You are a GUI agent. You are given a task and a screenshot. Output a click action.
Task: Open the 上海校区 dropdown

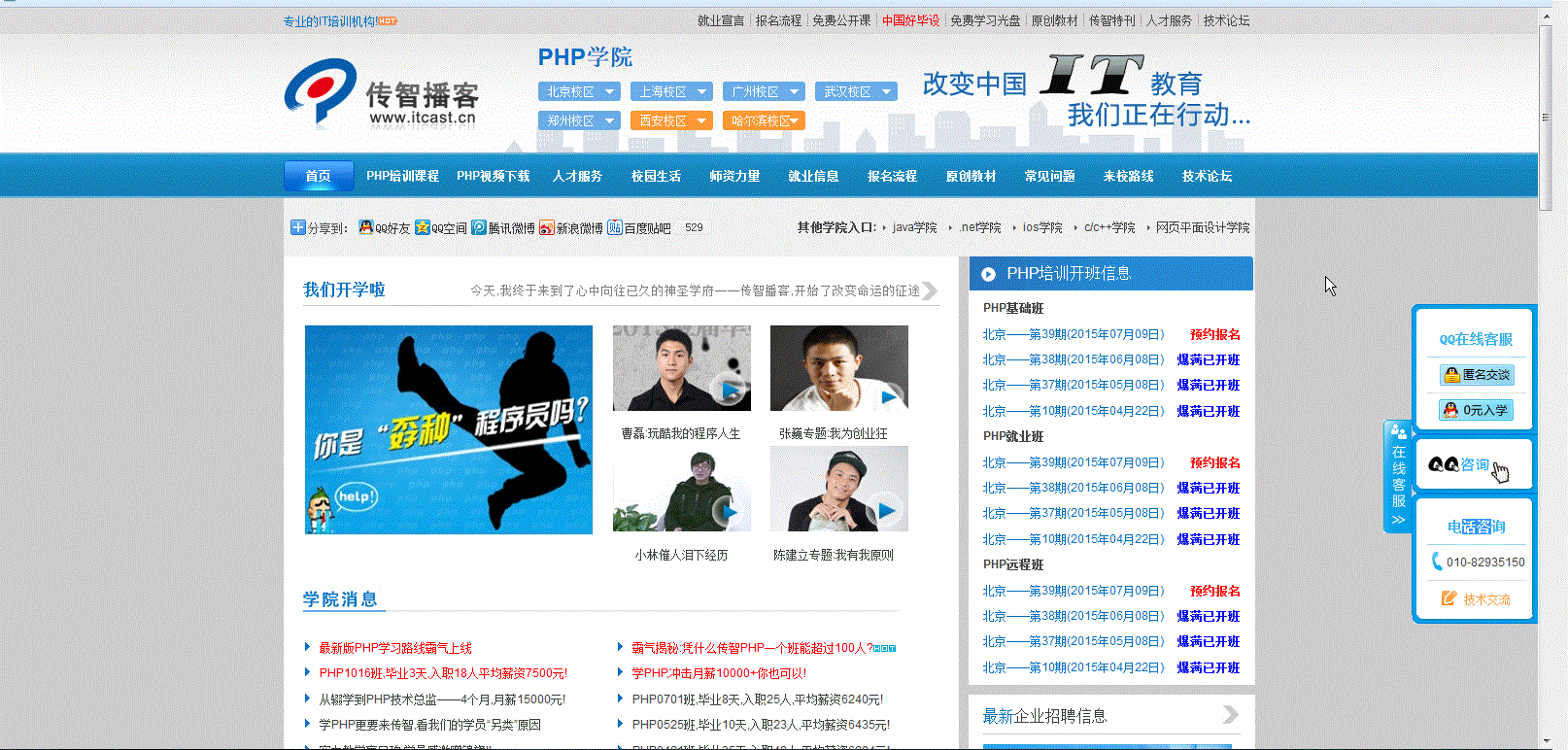click(671, 91)
